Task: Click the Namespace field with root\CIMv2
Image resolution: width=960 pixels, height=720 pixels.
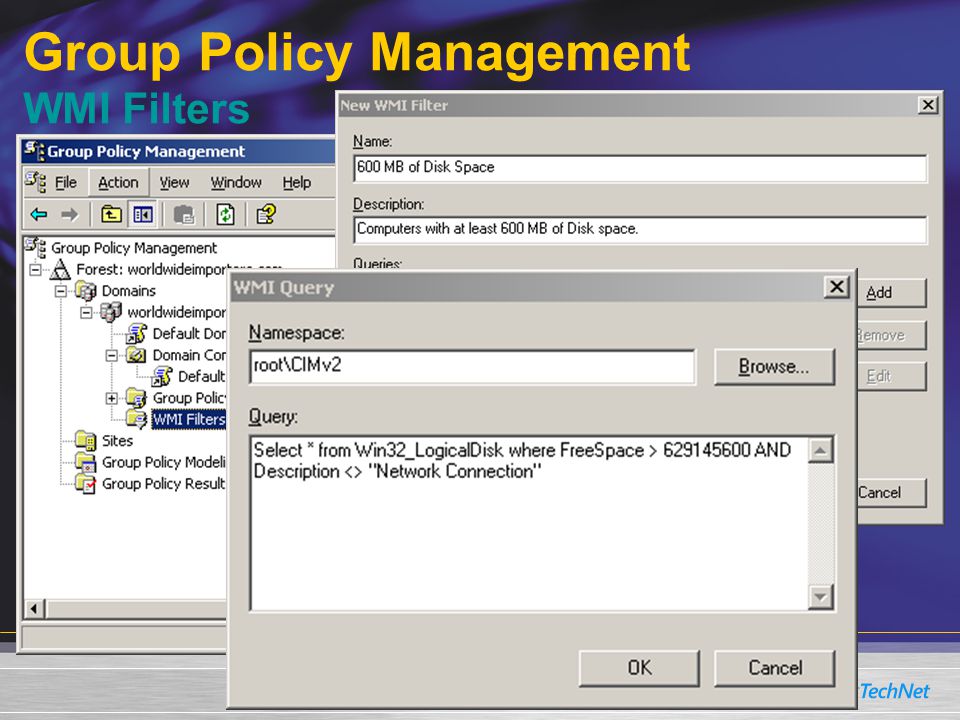Action: (472, 366)
